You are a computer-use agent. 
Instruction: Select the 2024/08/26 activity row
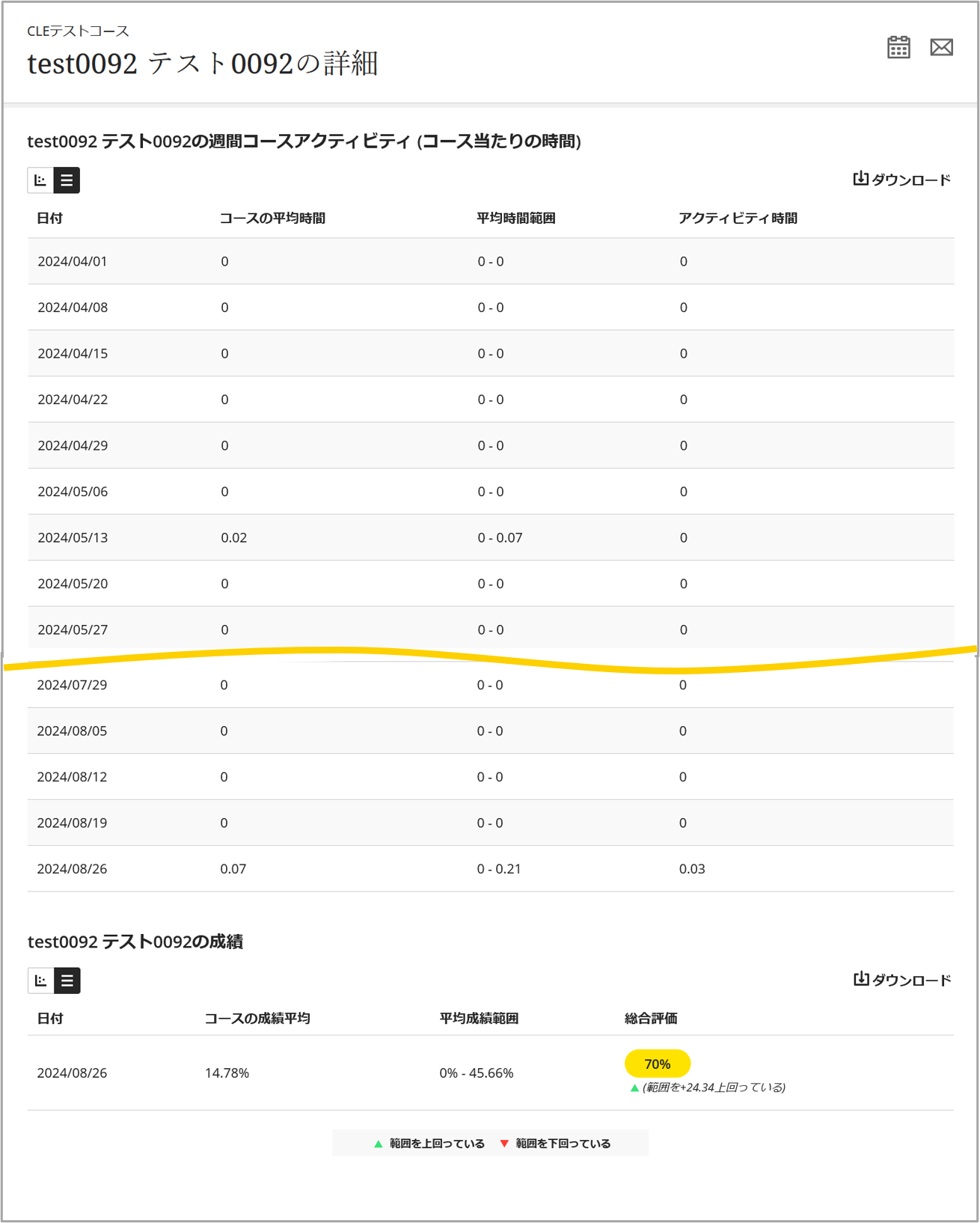pos(491,869)
